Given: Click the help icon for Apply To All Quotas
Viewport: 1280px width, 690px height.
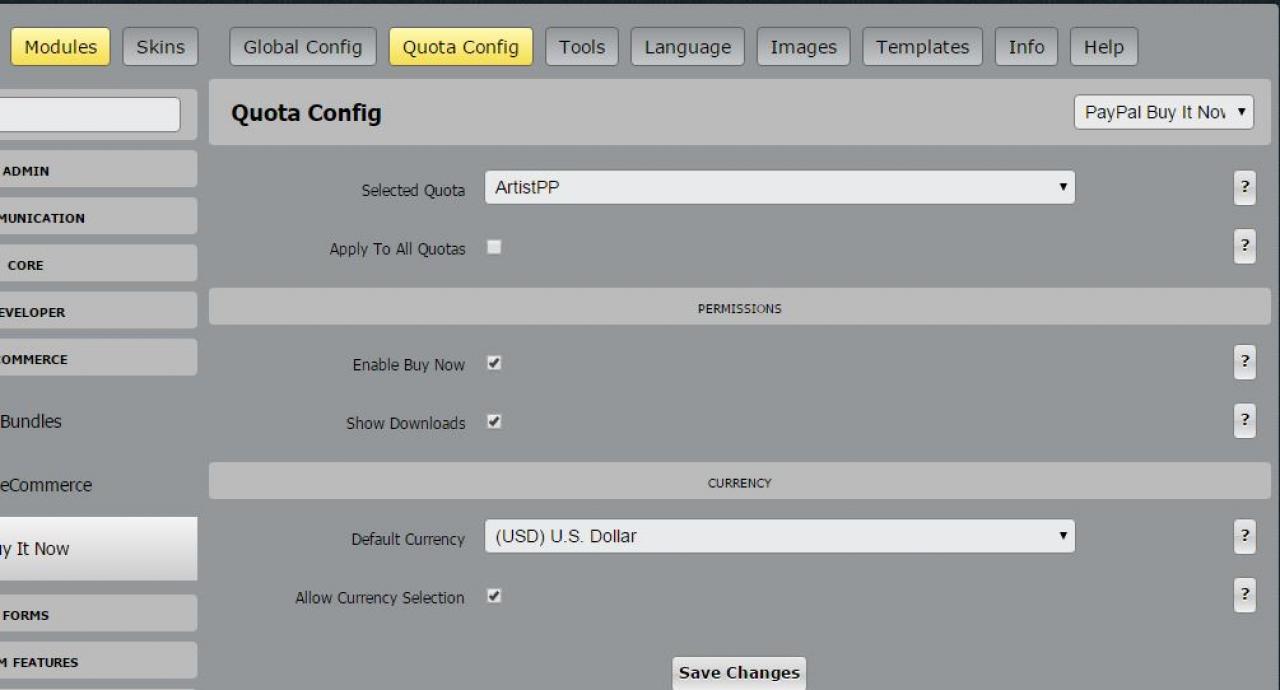Looking at the screenshot, I should [1245, 246].
